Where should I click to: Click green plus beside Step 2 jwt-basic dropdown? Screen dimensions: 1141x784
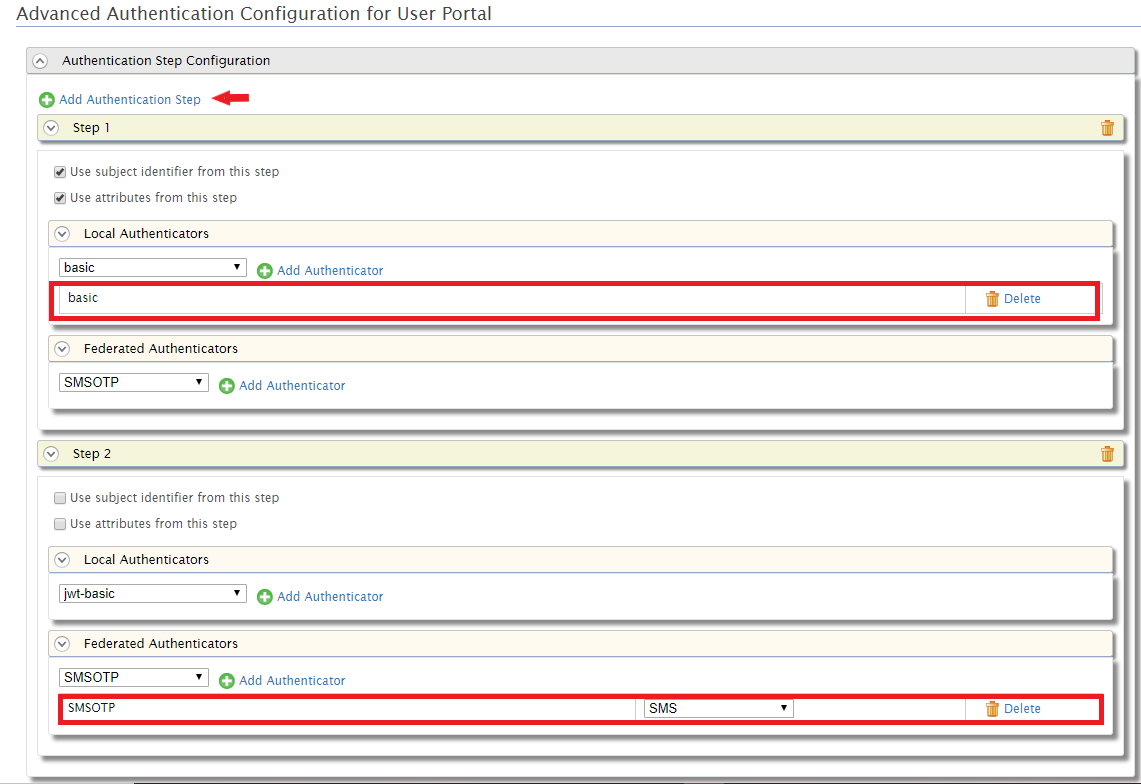click(x=265, y=597)
